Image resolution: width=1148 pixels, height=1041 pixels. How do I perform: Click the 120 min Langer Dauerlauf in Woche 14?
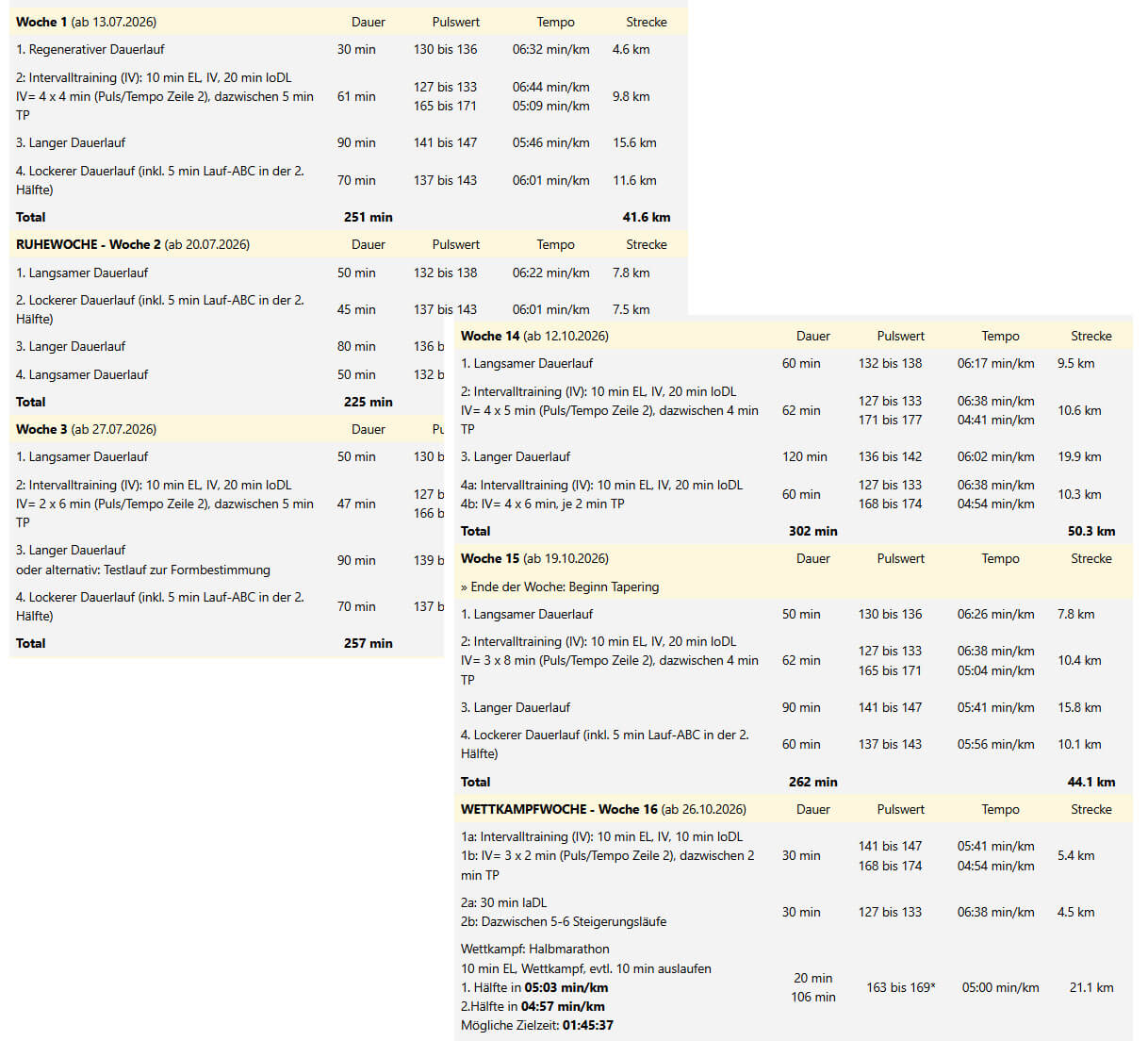click(x=804, y=456)
